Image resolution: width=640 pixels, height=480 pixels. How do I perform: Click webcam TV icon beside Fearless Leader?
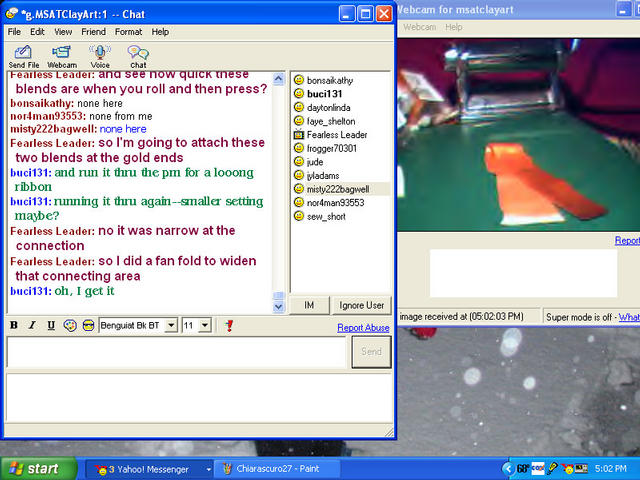[299, 134]
